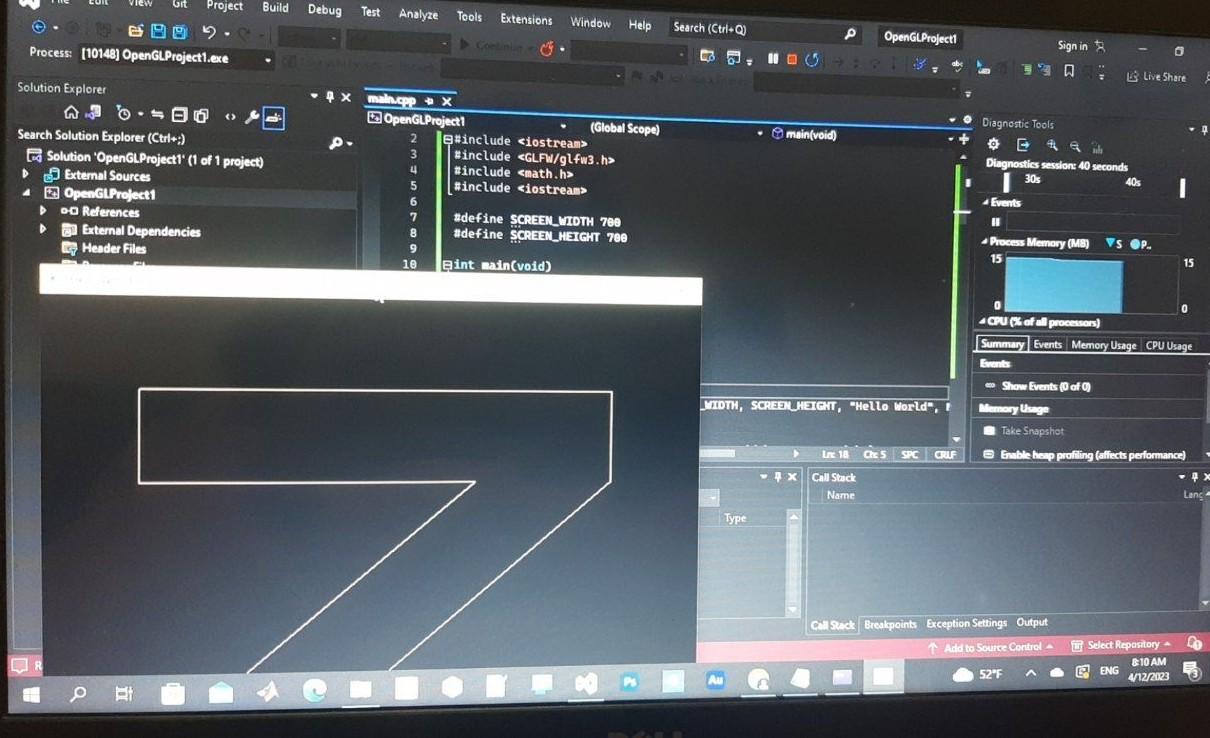
Task: Click the Break All pause icon
Action: click(x=773, y=58)
